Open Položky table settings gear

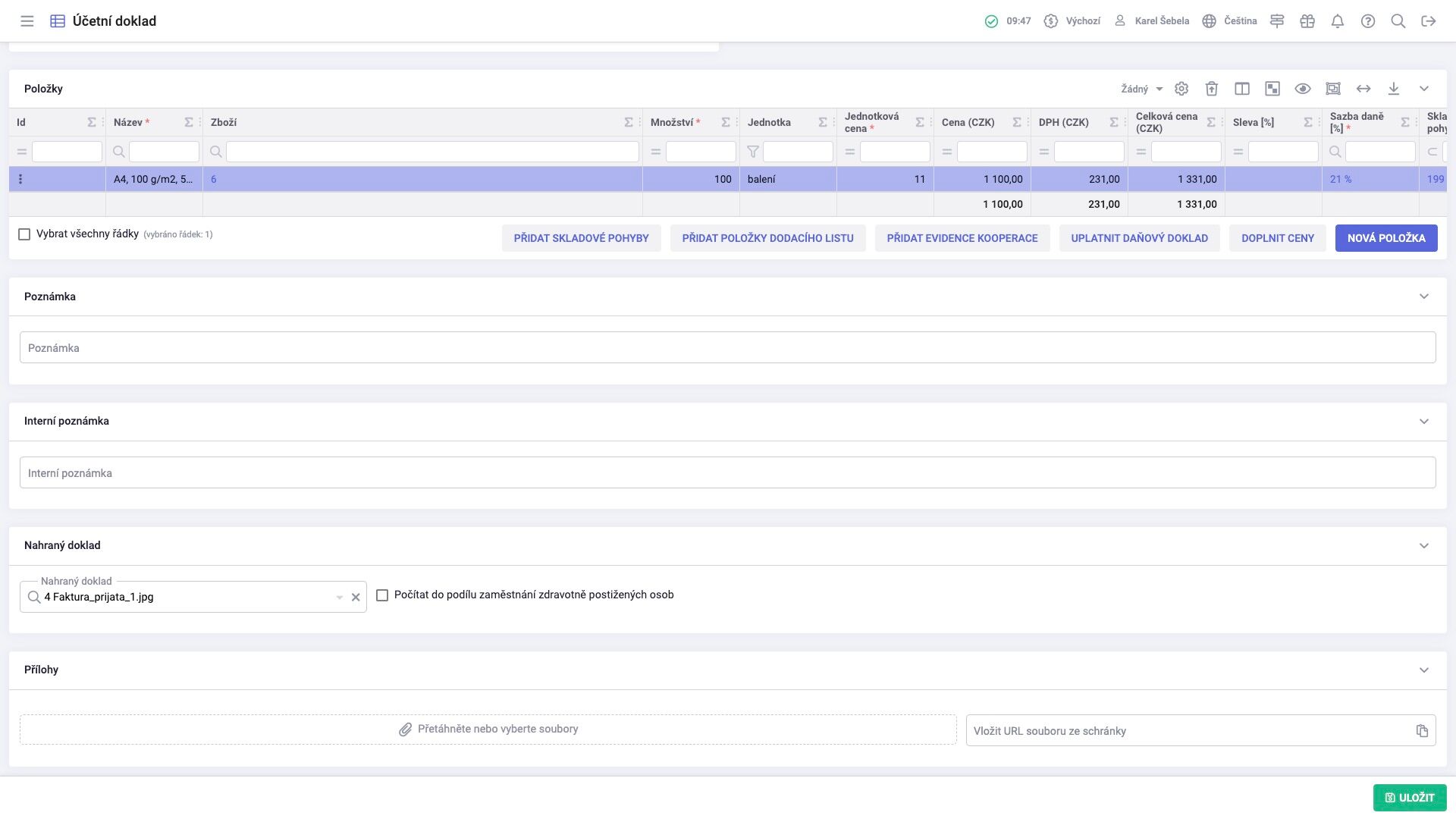pyautogui.click(x=1181, y=89)
